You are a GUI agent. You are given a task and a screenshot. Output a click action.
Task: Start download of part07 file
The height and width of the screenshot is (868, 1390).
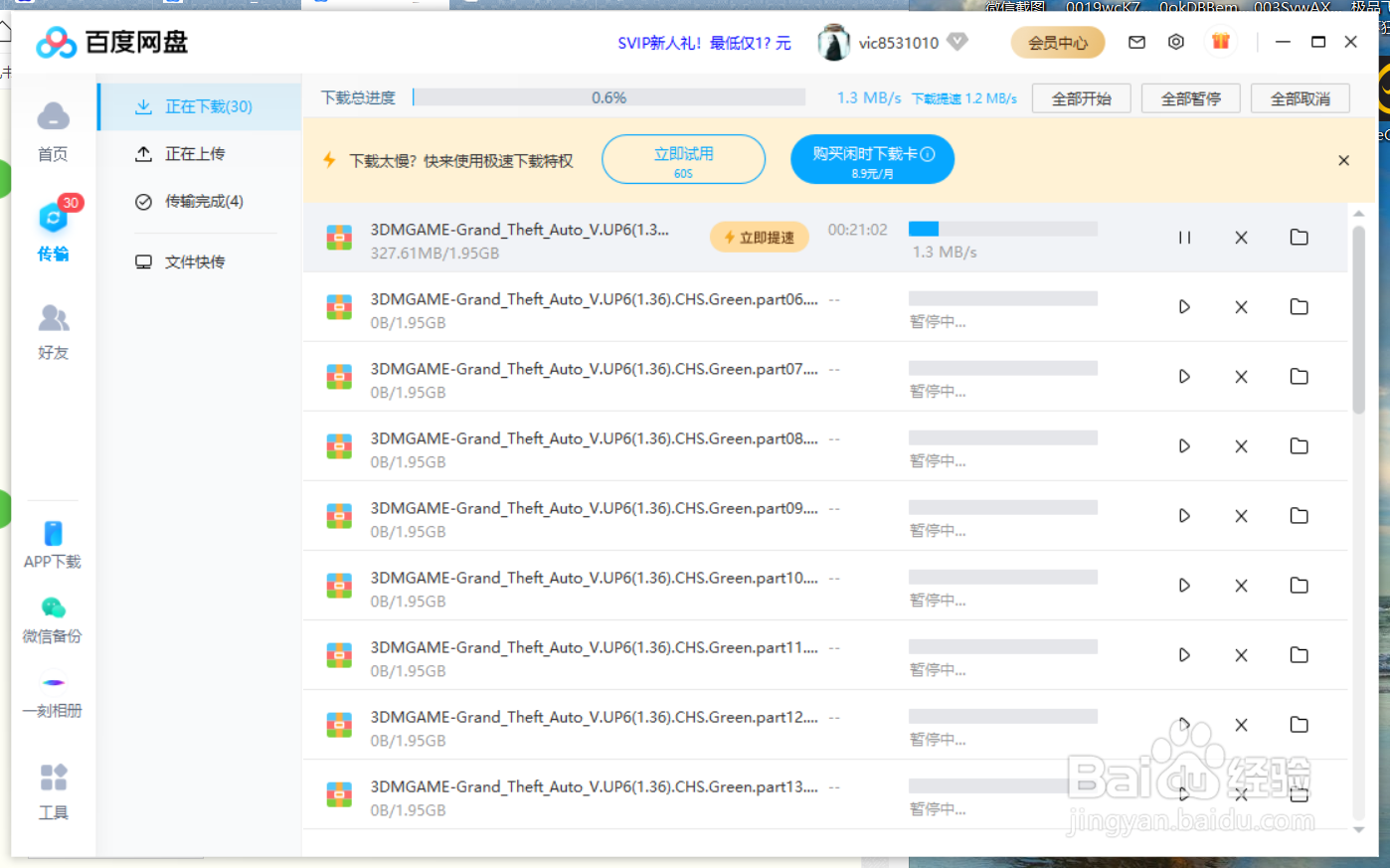(1184, 377)
